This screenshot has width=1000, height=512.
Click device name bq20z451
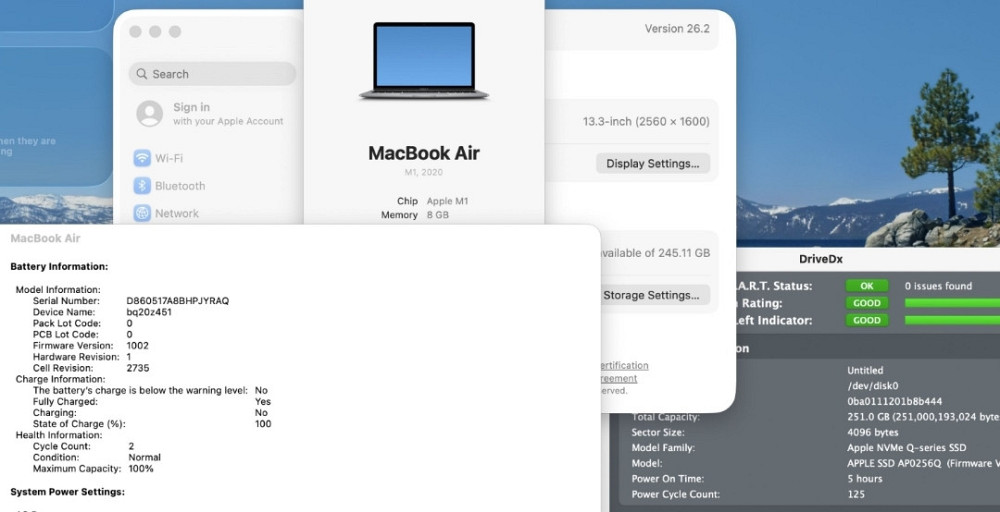point(149,312)
